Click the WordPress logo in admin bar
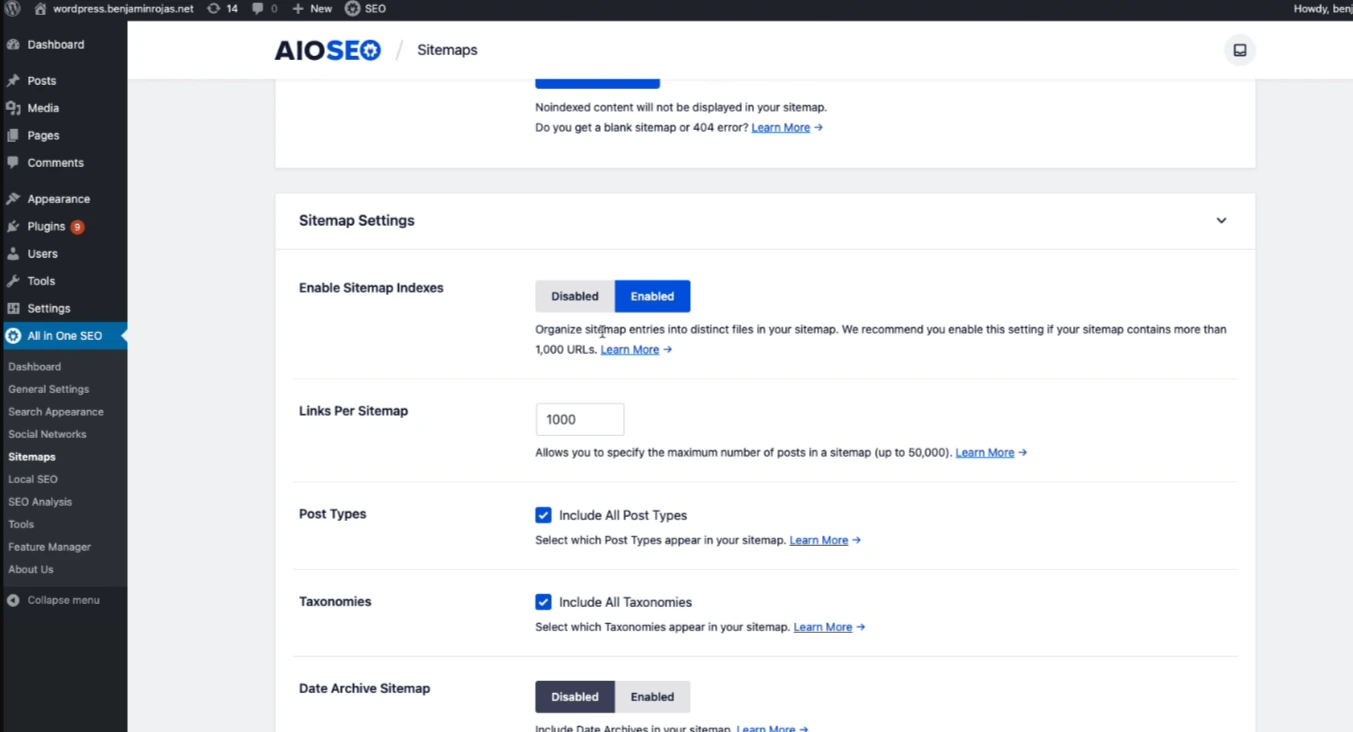This screenshot has height=732, width=1353. pos(12,8)
